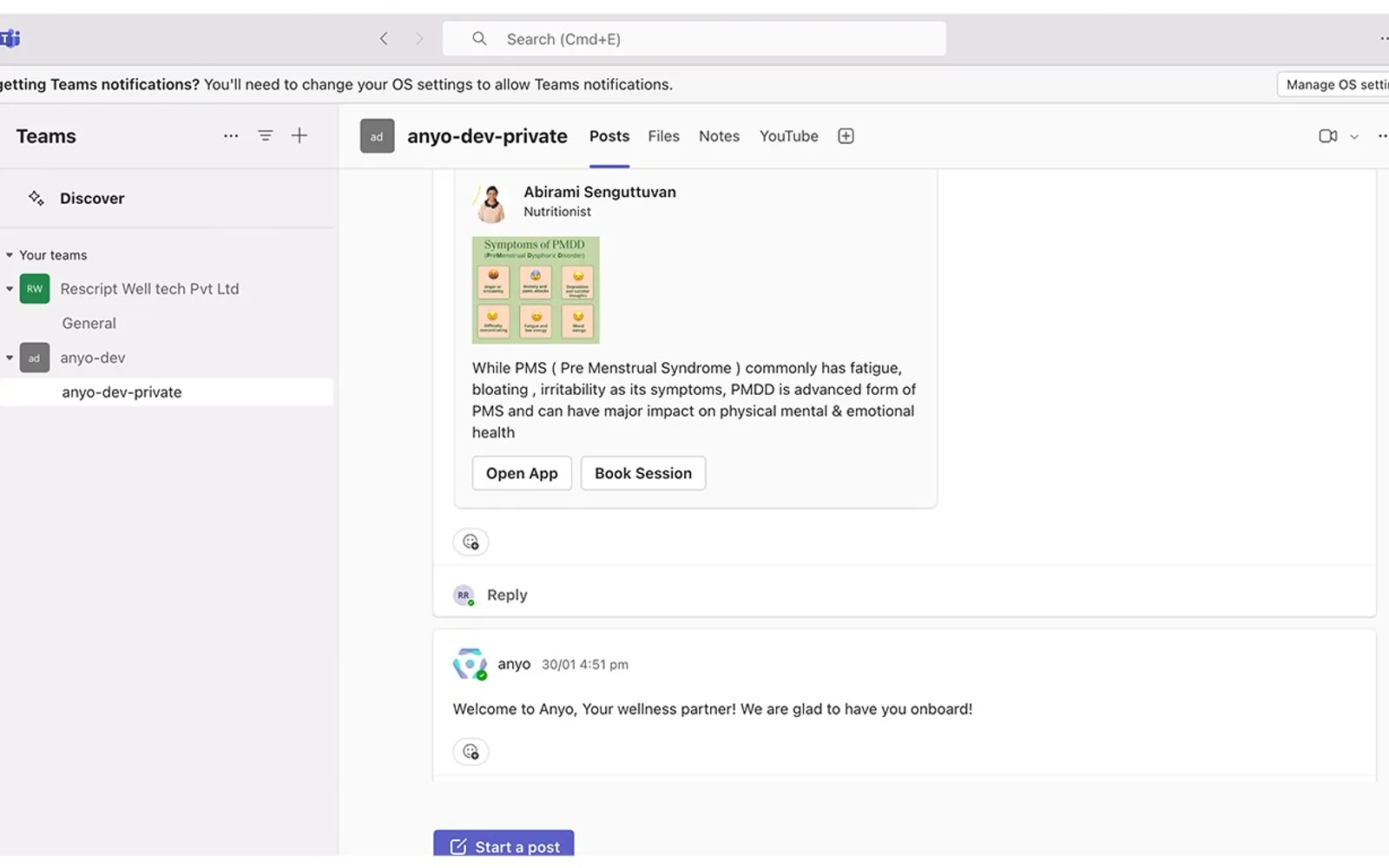The image size is (1389, 868).
Task: Click the Teams app logo icon
Action: click(x=10, y=39)
